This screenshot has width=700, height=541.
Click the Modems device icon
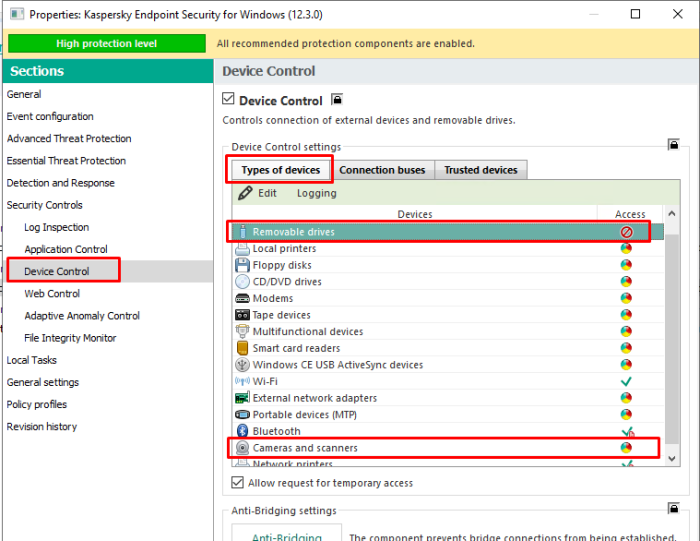pos(242,298)
